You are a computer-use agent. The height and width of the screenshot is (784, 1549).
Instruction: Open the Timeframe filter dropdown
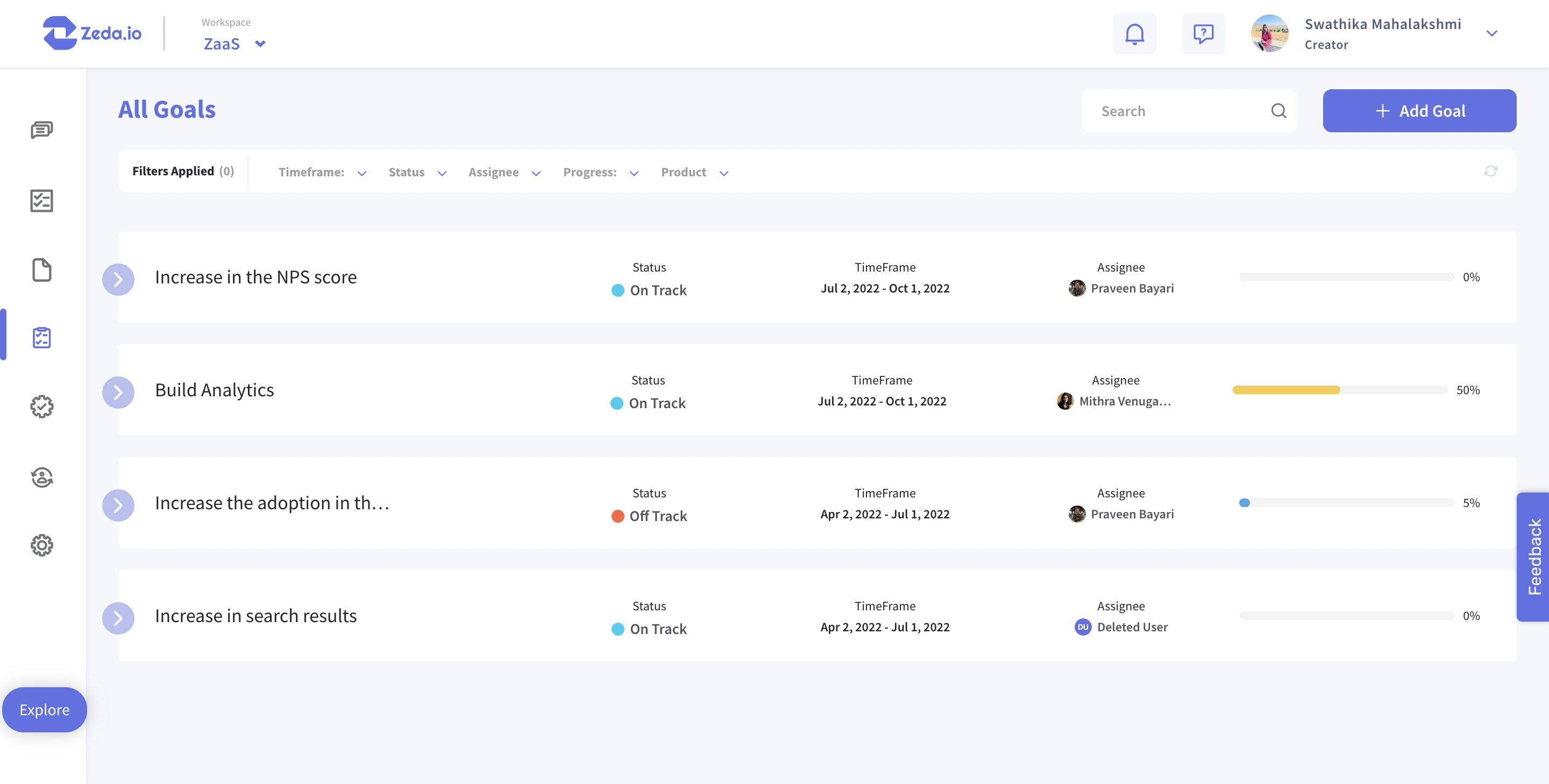(322, 173)
